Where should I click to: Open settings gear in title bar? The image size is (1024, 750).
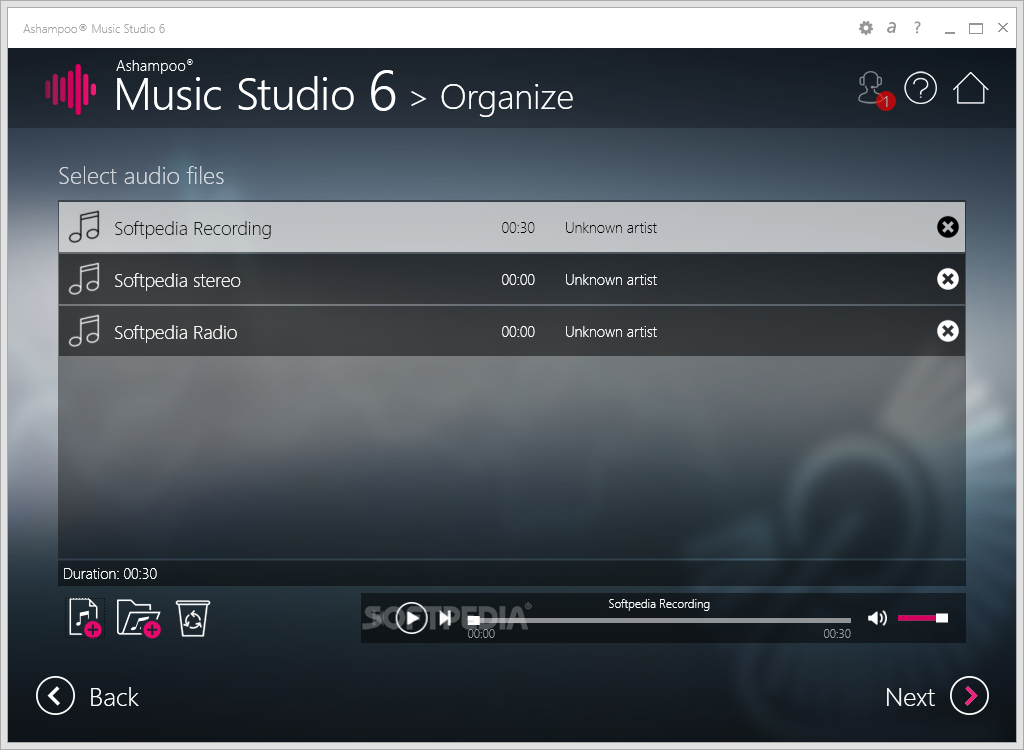point(865,28)
